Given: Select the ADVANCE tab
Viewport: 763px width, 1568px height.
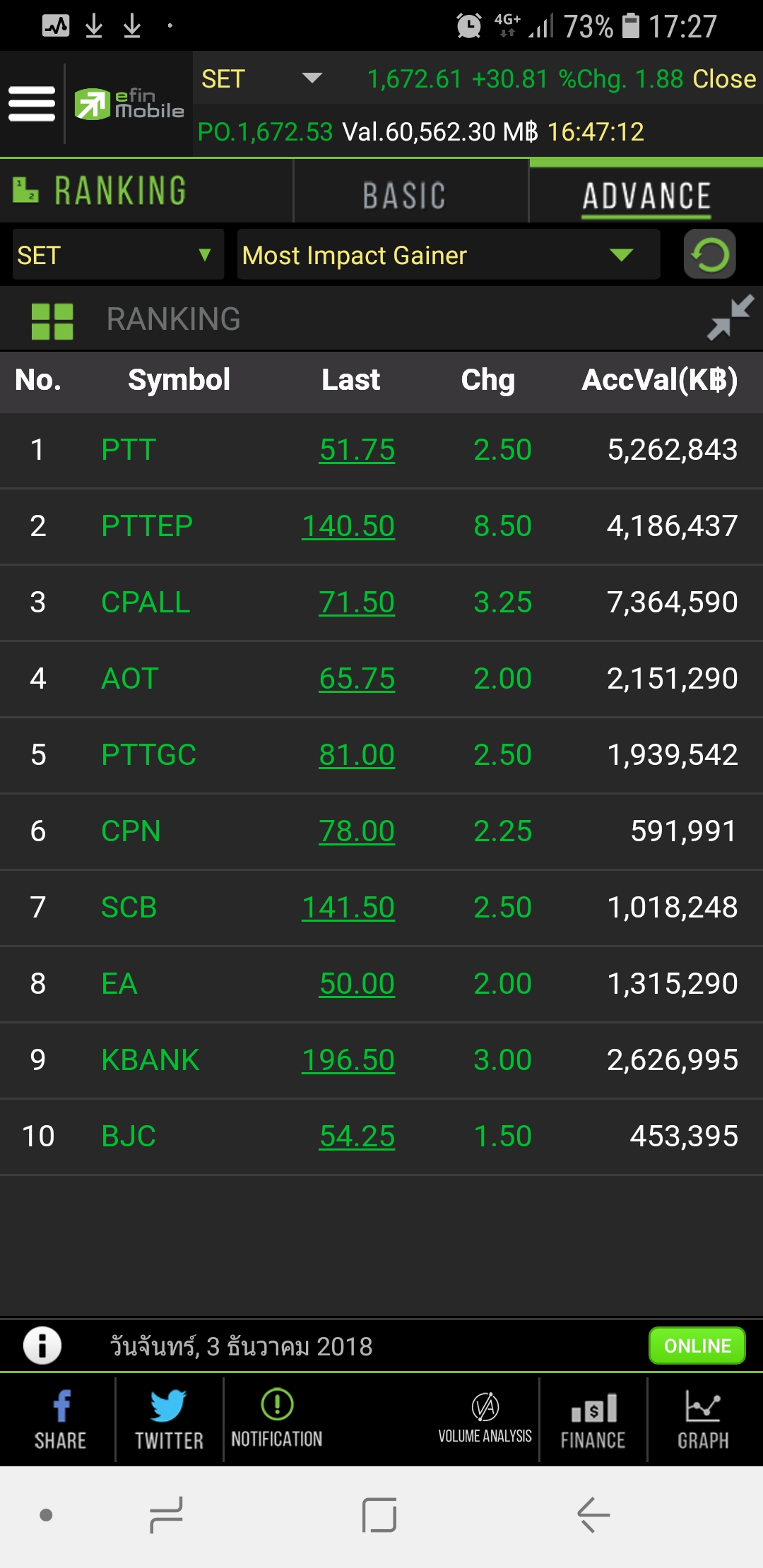Looking at the screenshot, I should [x=646, y=195].
